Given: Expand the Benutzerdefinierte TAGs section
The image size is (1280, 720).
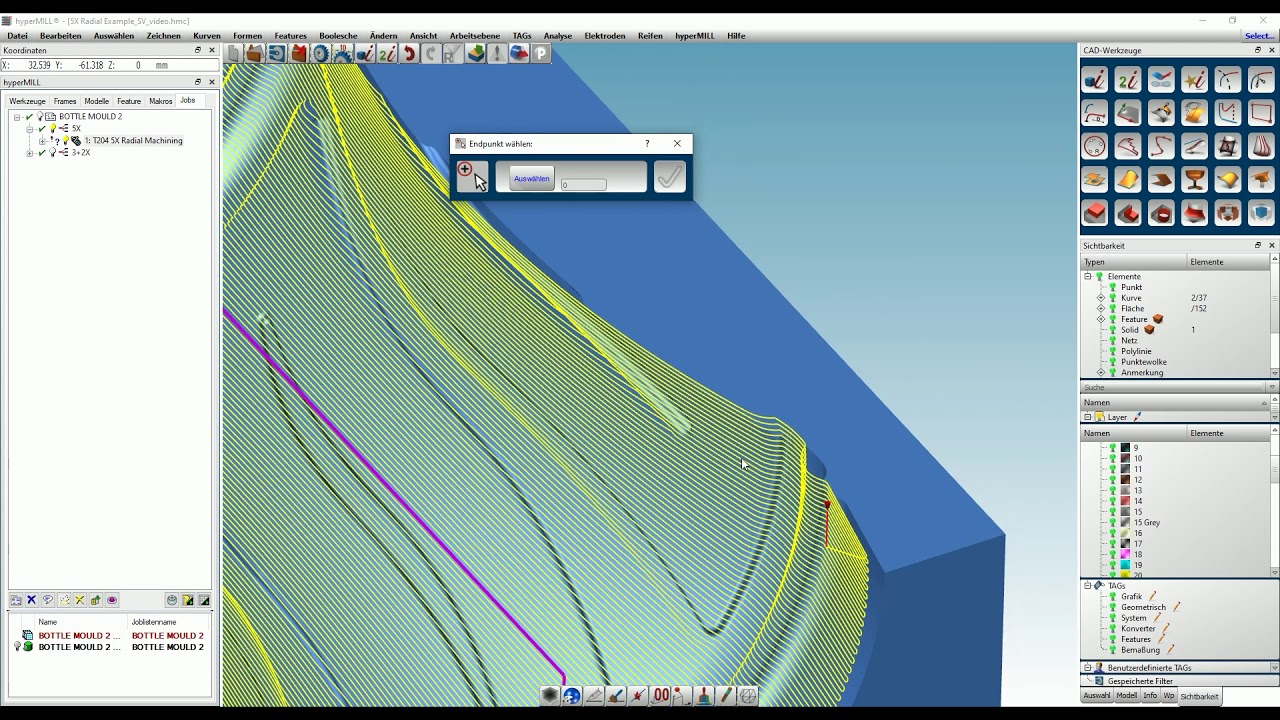Looking at the screenshot, I should 1088,667.
